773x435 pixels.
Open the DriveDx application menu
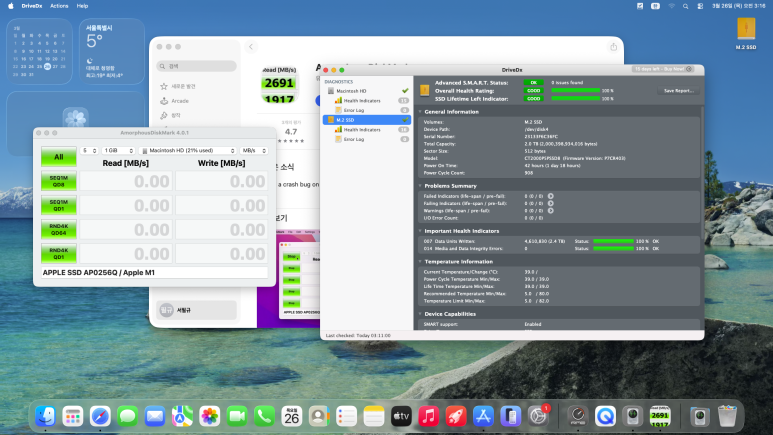tap(32, 6)
